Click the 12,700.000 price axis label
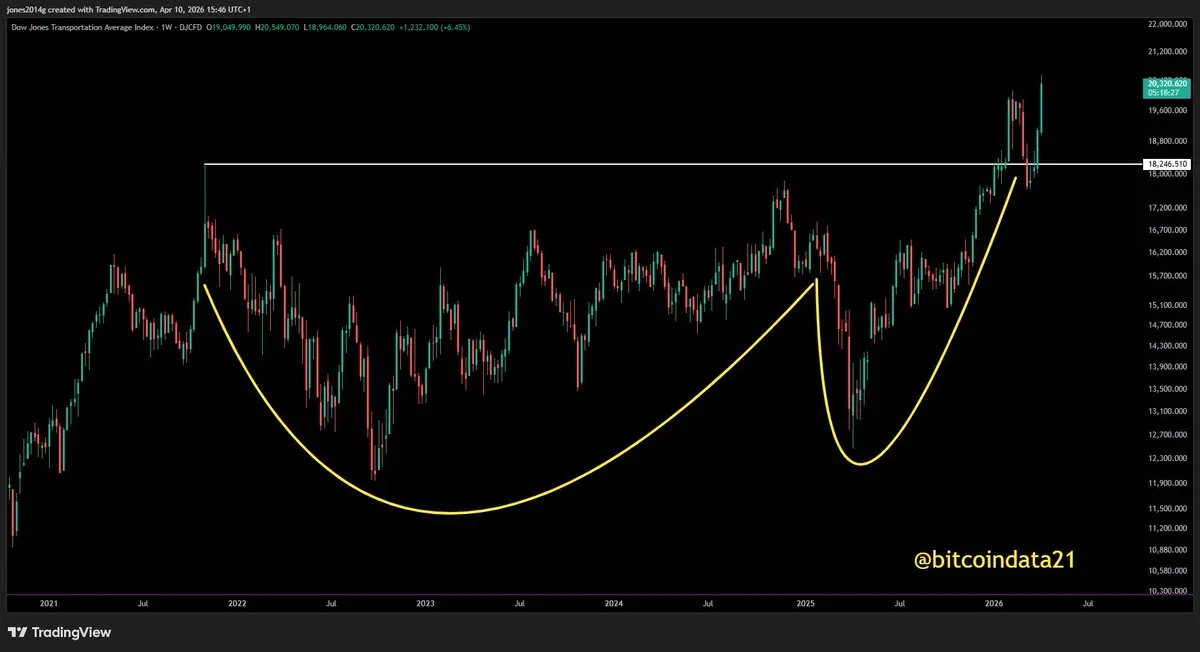1200x652 pixels. [1167, 435]
